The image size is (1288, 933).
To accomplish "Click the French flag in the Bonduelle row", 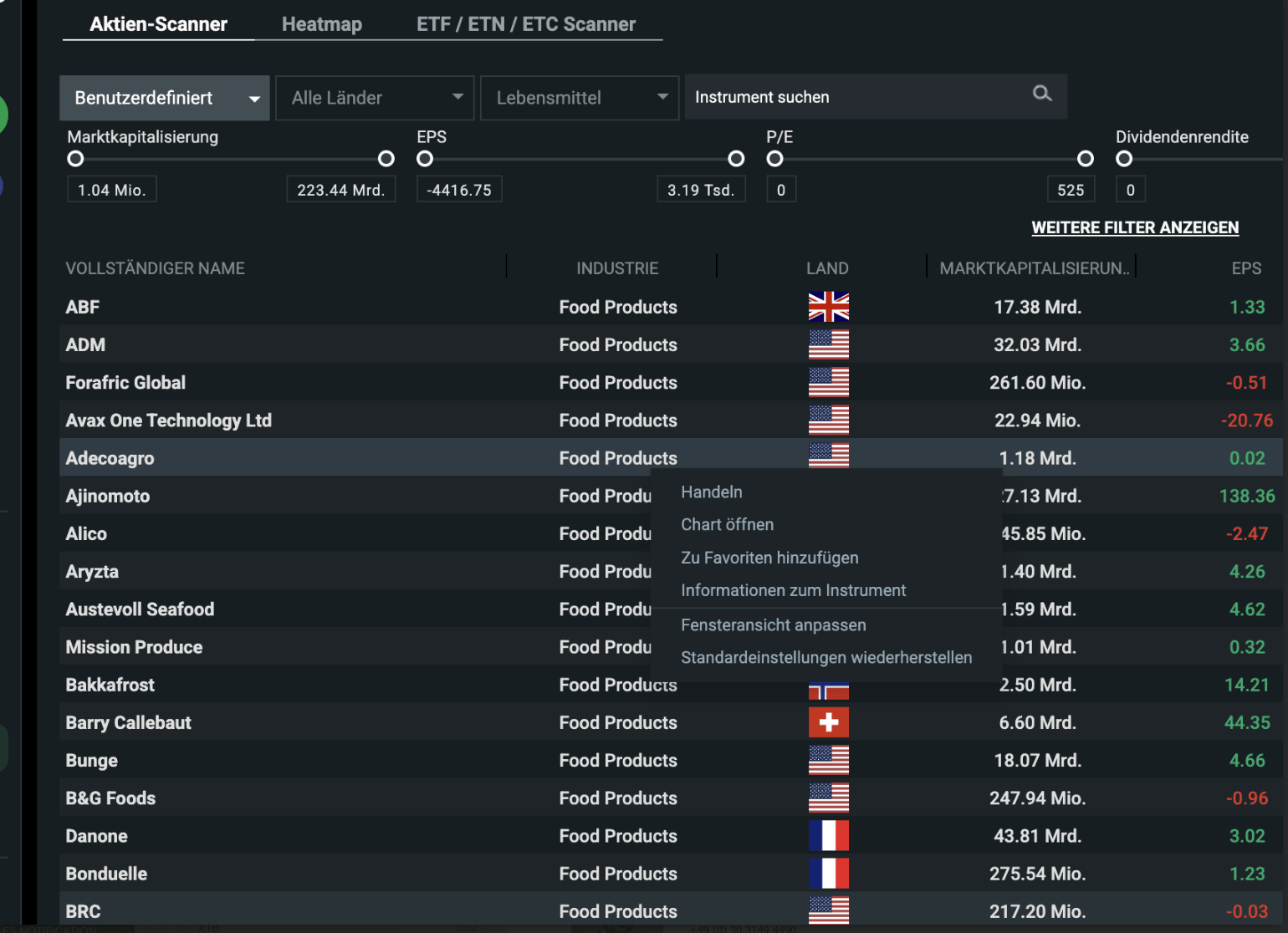I will pyautogui.click(x=829, y=873).
